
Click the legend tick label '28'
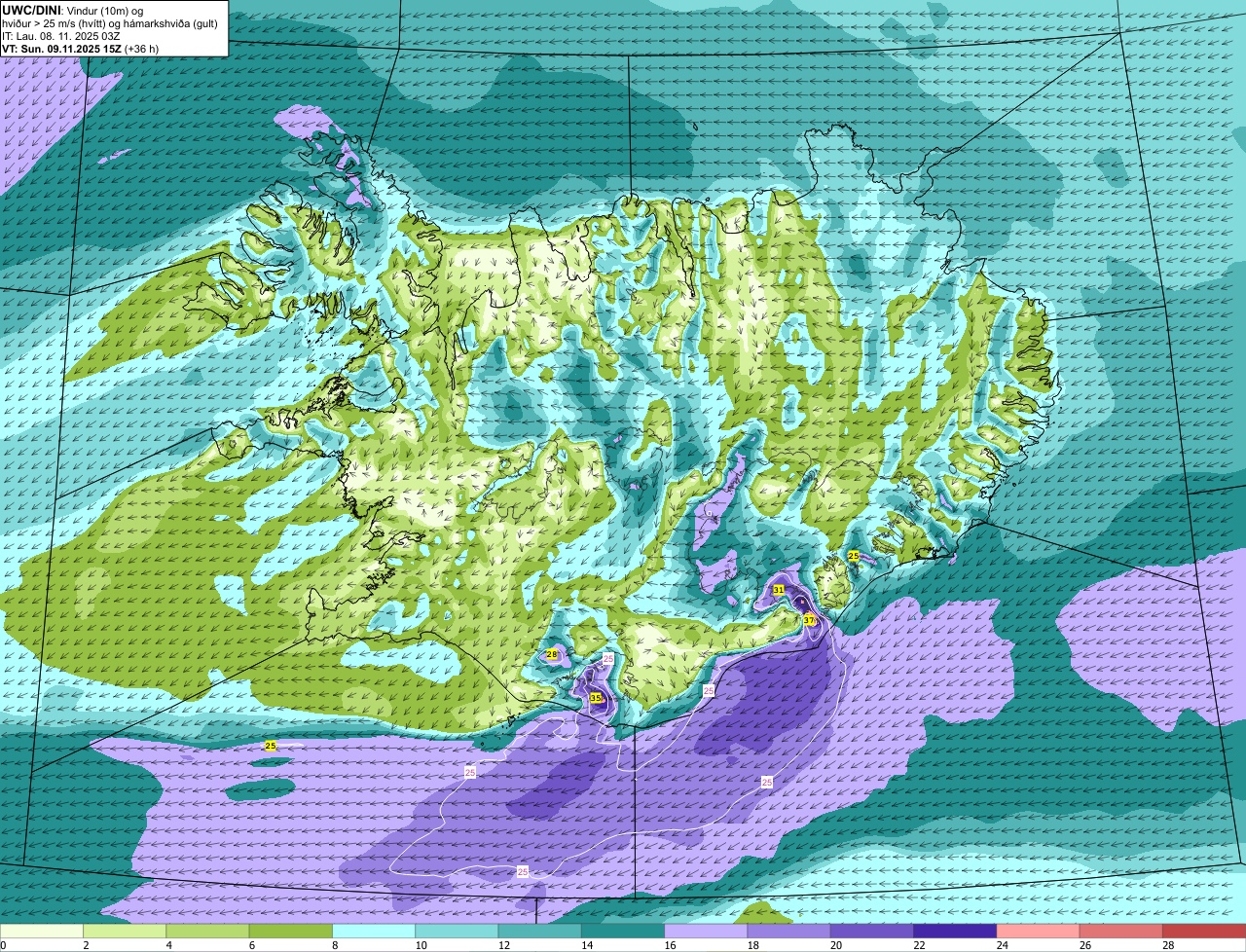pyautogui.click(x=1168, y=945)
